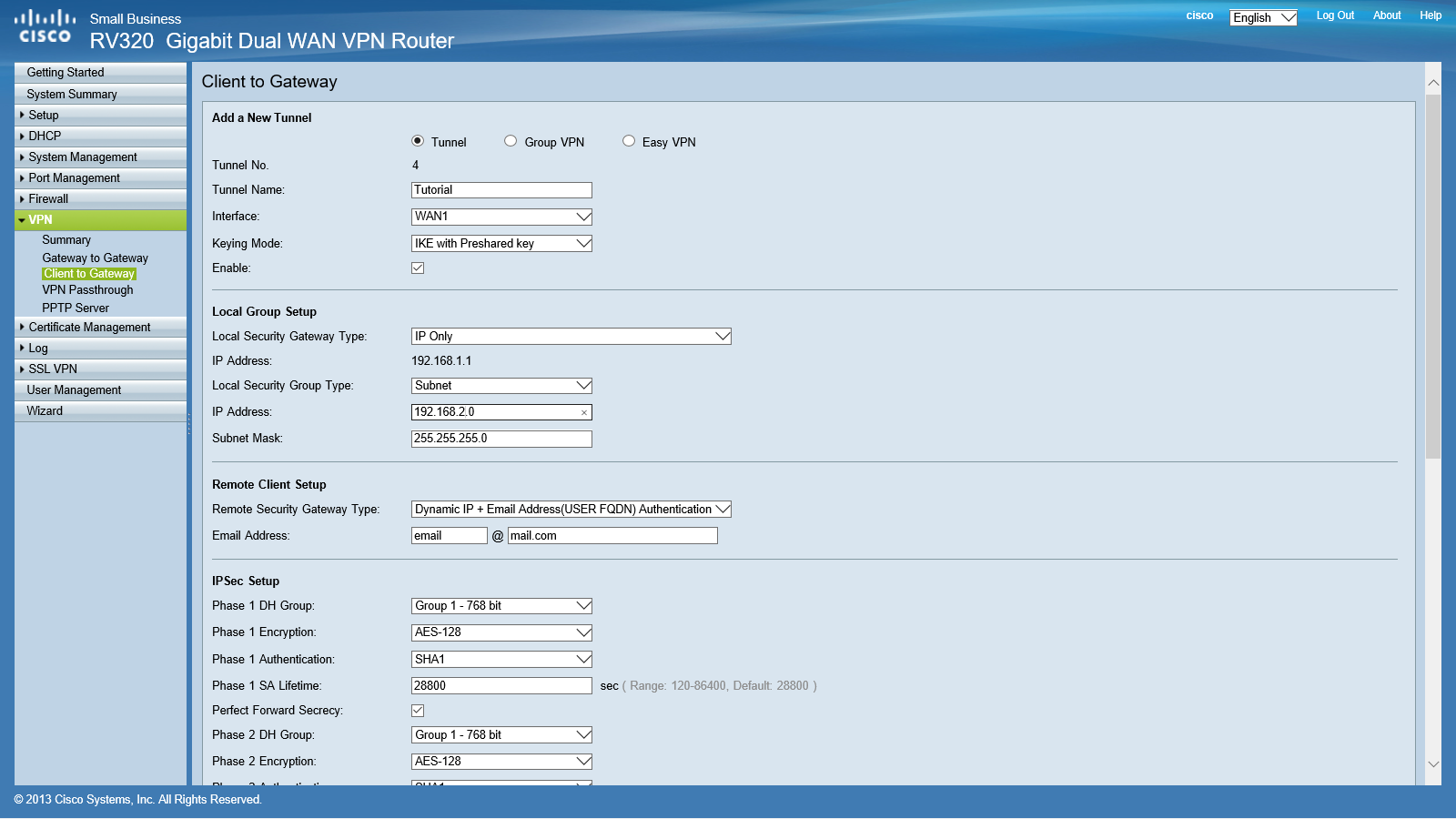The height and width of the screenshot is (819, 1456).
Task: Select the Tunnel radio button
Action: point(418,141)
